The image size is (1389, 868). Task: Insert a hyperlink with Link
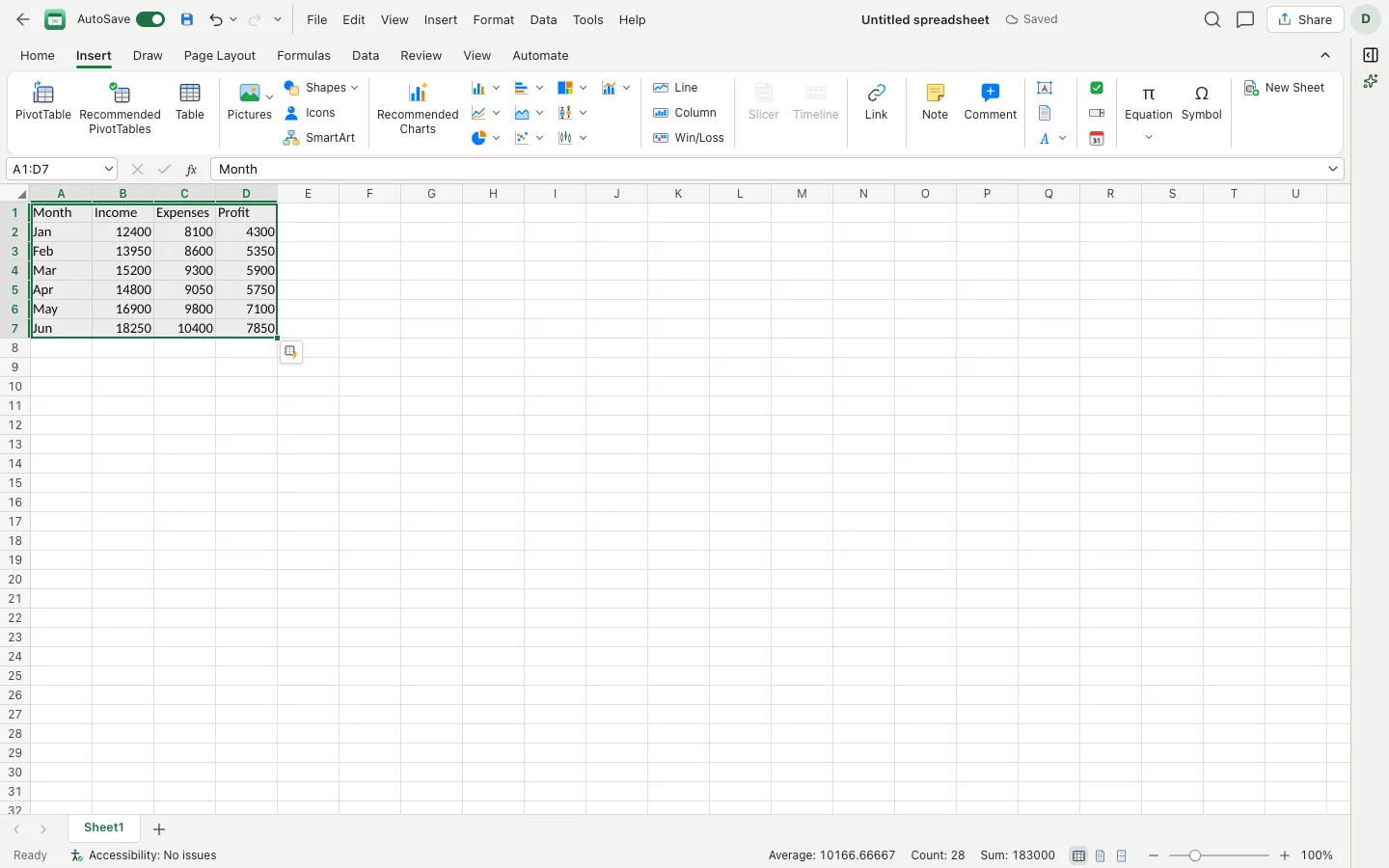pyautogui.click(x=876, y=101)
